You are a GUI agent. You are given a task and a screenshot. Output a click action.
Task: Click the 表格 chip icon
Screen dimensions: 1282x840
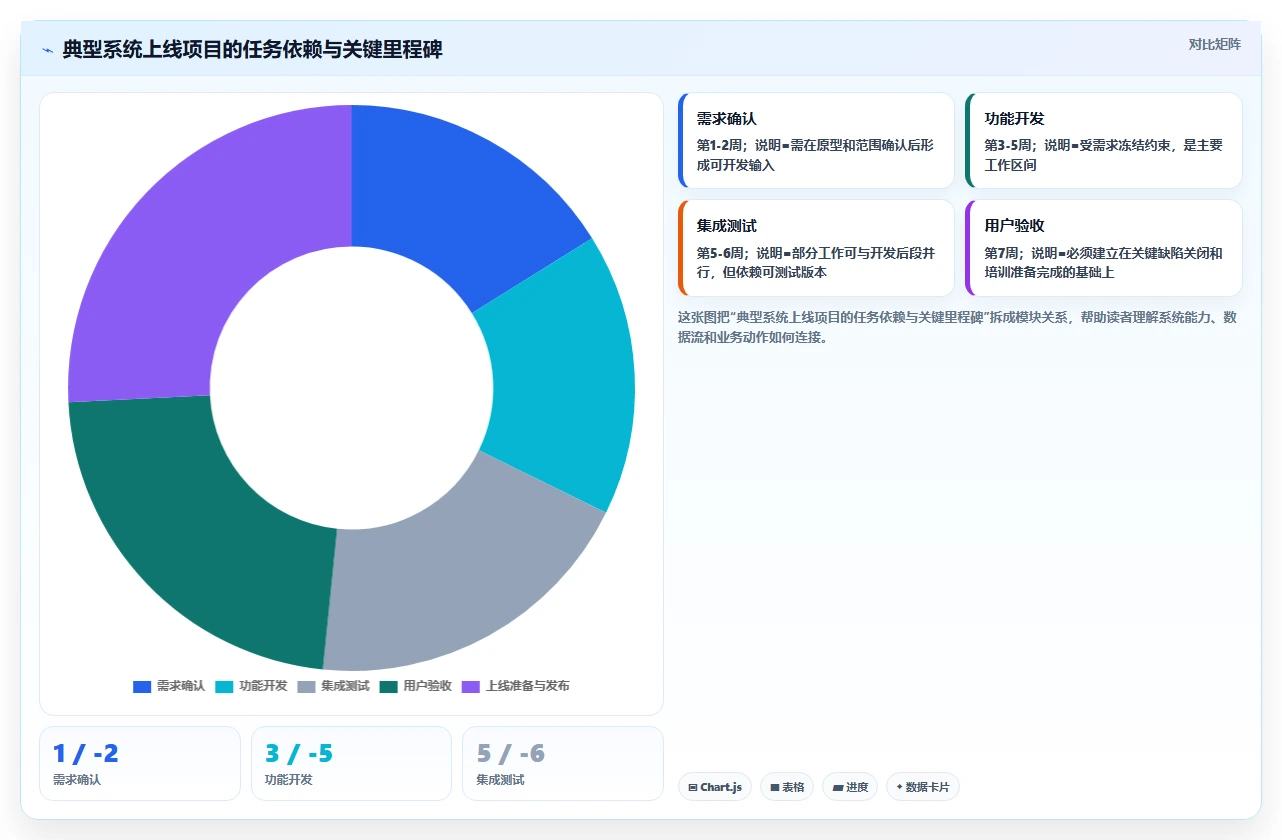pyautogui.click(x=775, y=788)
